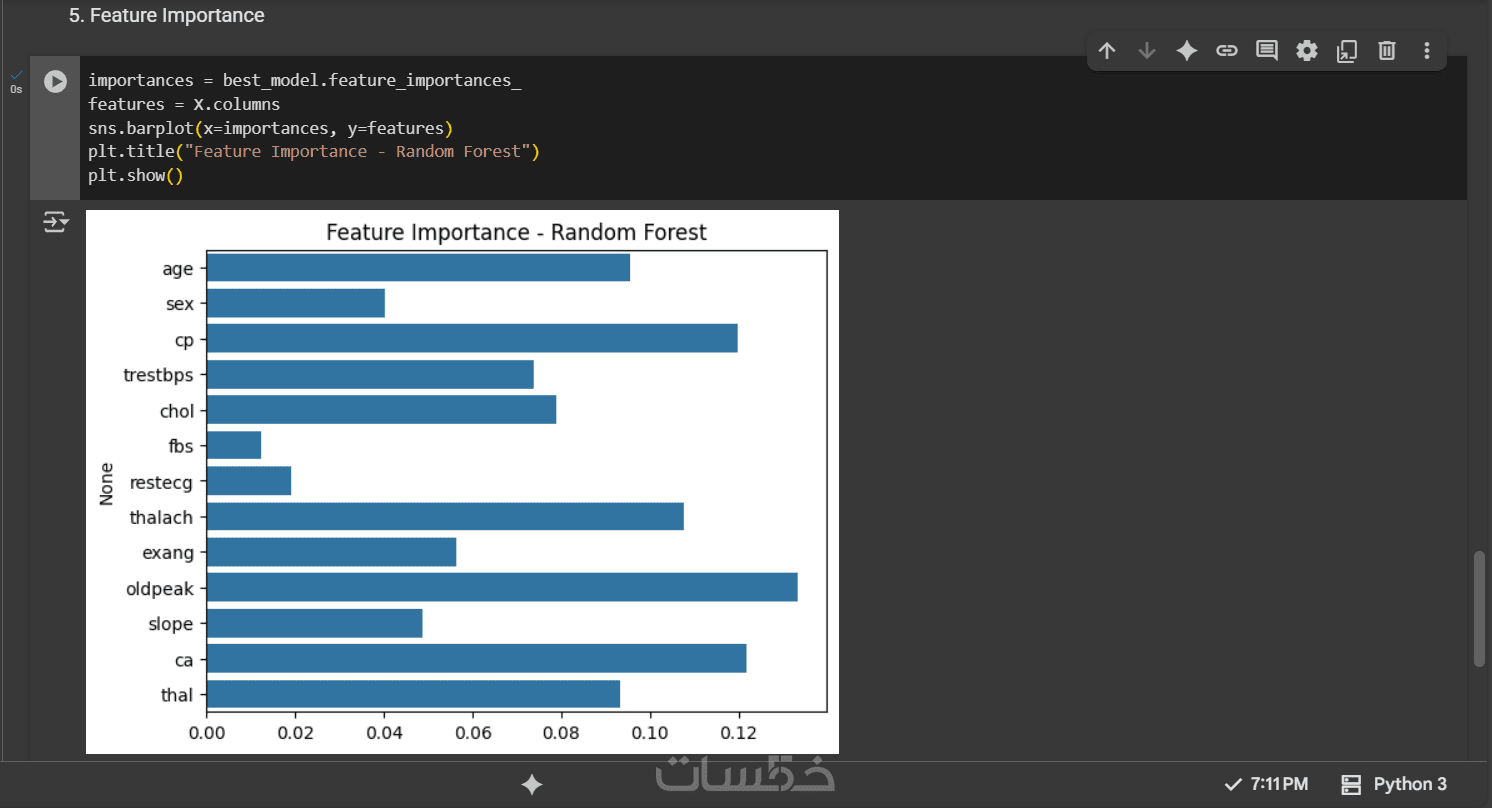This screenshot has height=808, width=1492.
Task: Click the 5. Feature Importance heading
Action: pyautogui.click(x=167, y=16)
